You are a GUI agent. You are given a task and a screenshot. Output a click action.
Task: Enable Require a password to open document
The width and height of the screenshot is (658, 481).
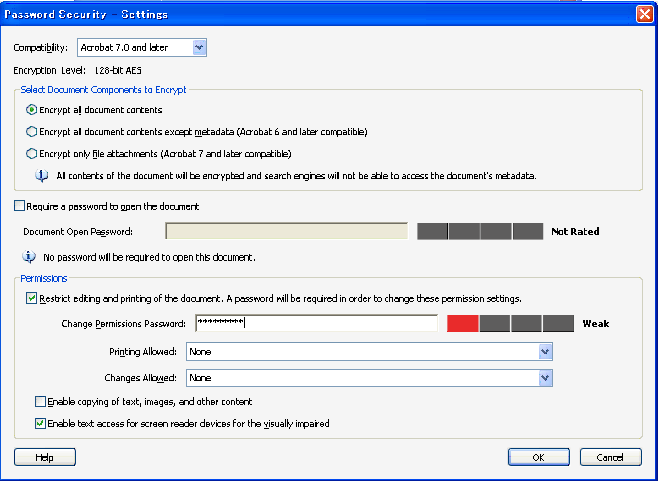coord(20,206)
